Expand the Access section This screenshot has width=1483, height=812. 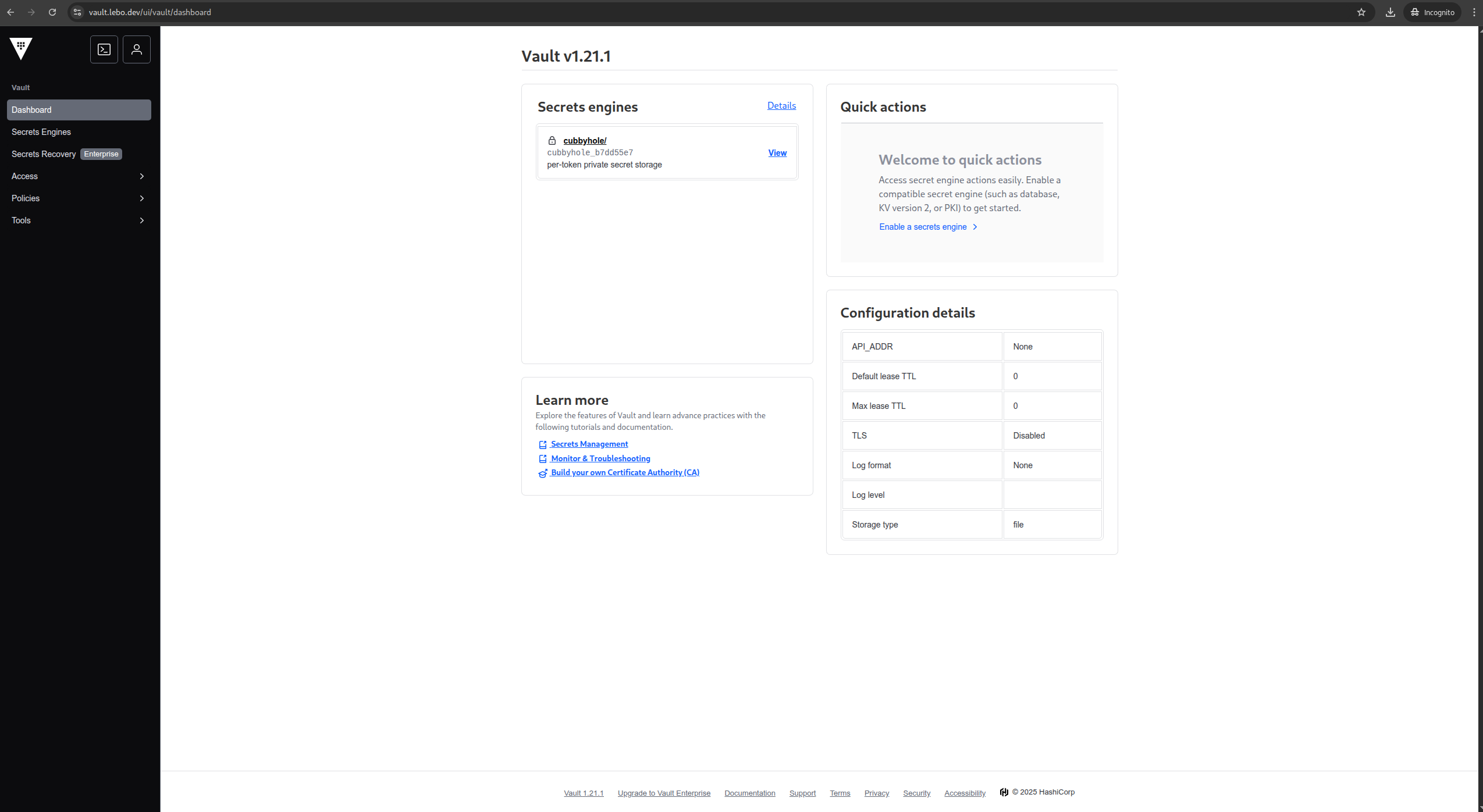pos(79,176)
